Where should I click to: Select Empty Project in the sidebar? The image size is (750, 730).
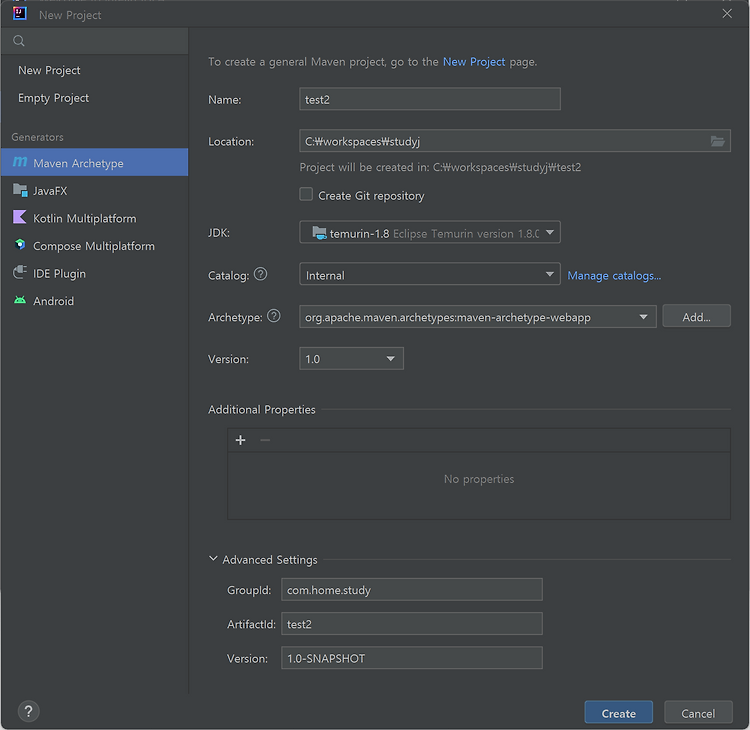(95, 98)
